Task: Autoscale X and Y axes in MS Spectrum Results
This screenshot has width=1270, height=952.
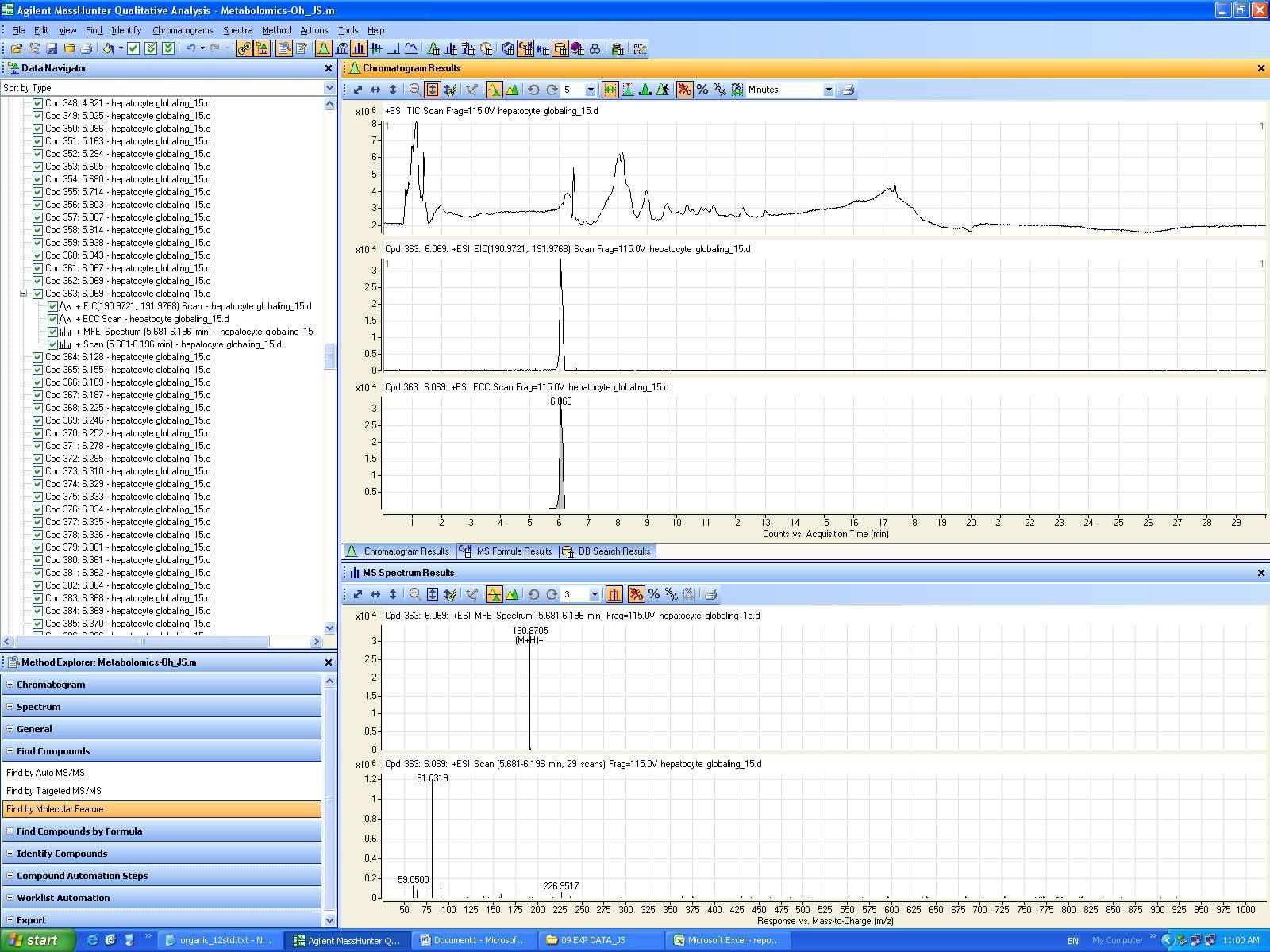Action: pyautogui.click(x=358, y=594)
